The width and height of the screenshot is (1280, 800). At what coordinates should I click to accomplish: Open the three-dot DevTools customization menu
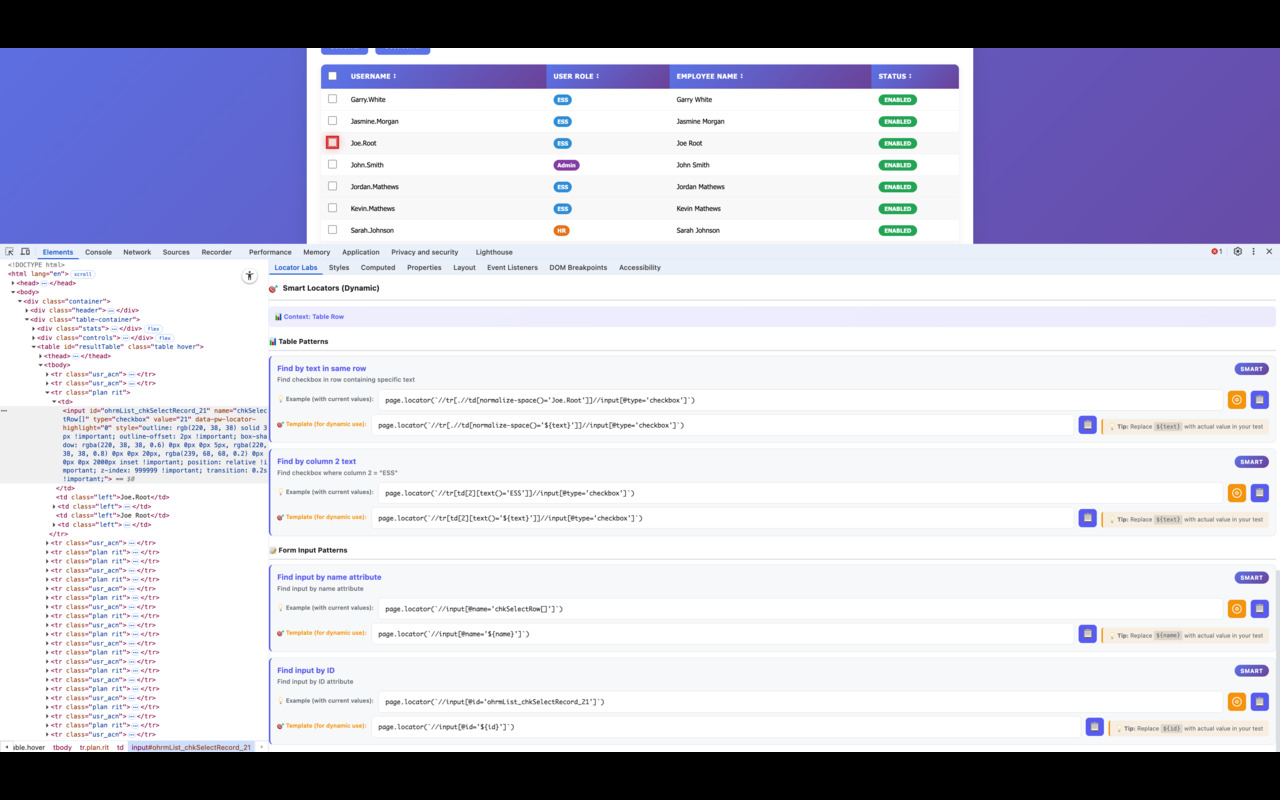point(1253,251)
